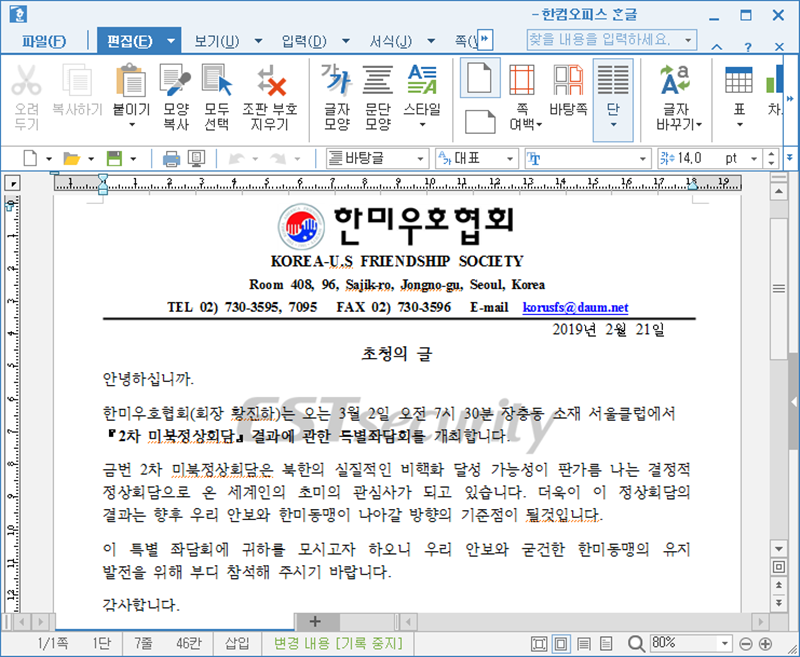
Task: Show more menus with arrow button
Action: click(485, 39)
